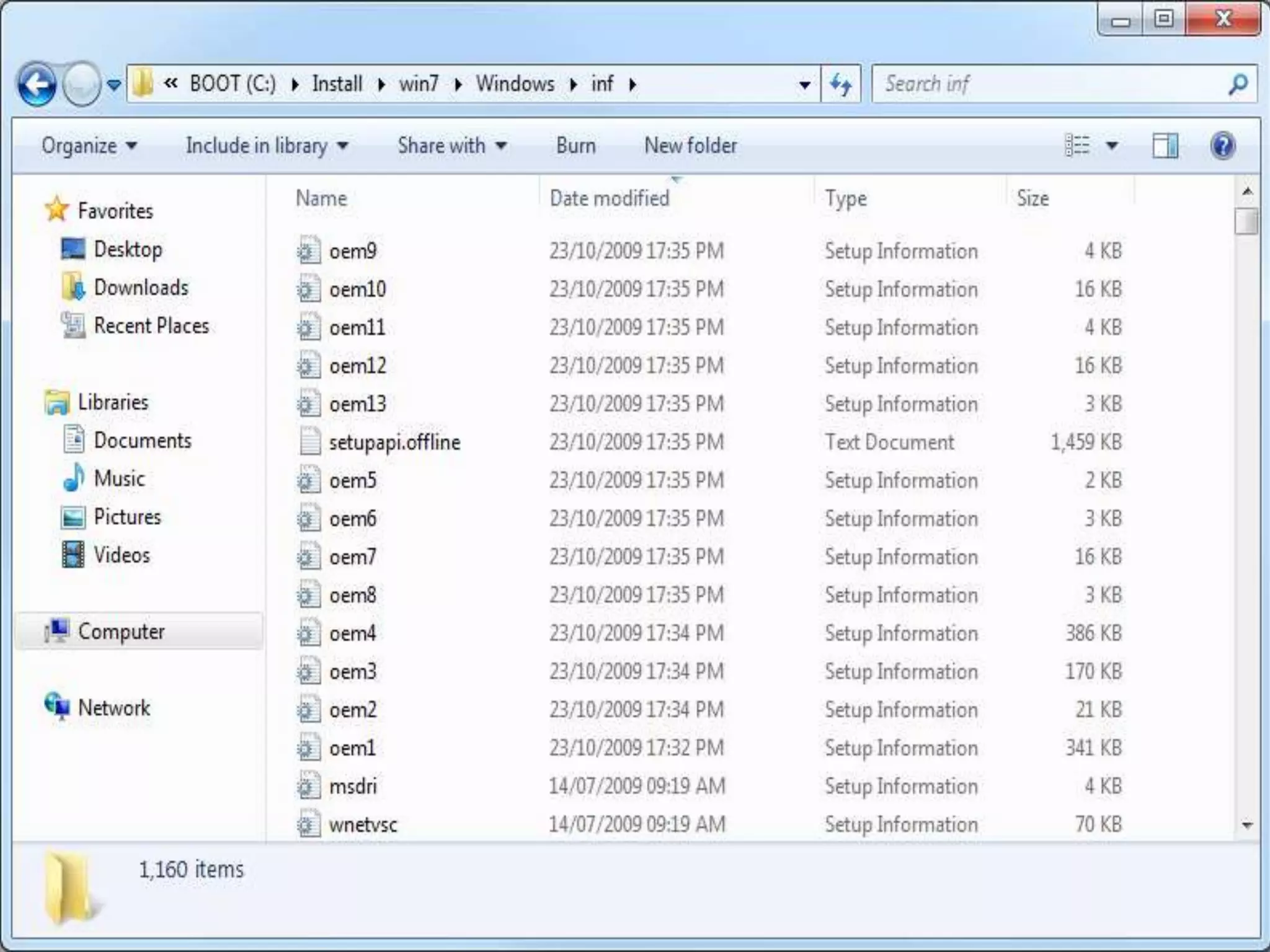Open the Organize dropdown menu
Screen dimensions: 1270x952
pos(89,146)
